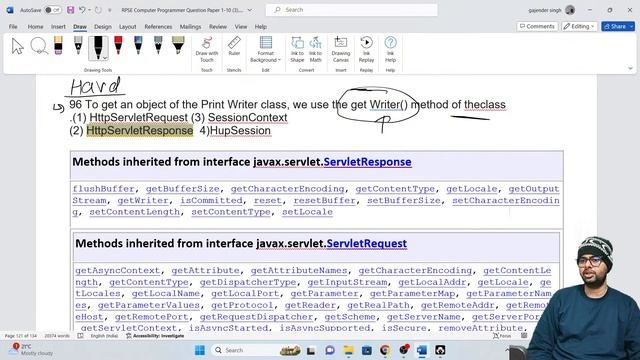Expand the document title dropdown
The width and height of the screenshot is (640, 360).
(250, 10)
